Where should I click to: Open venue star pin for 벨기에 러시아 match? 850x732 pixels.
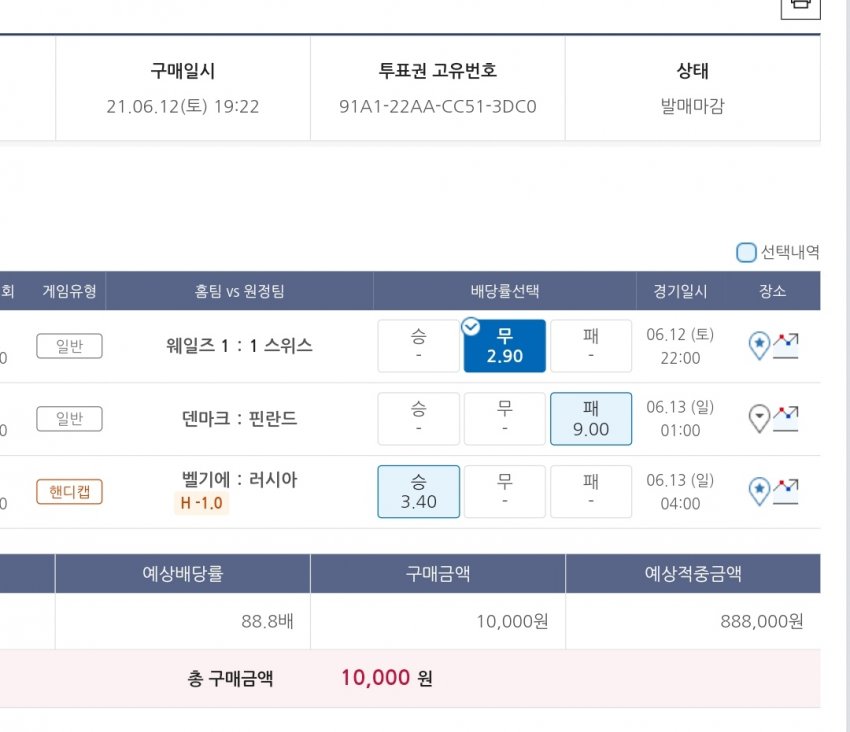pos(759,491)
